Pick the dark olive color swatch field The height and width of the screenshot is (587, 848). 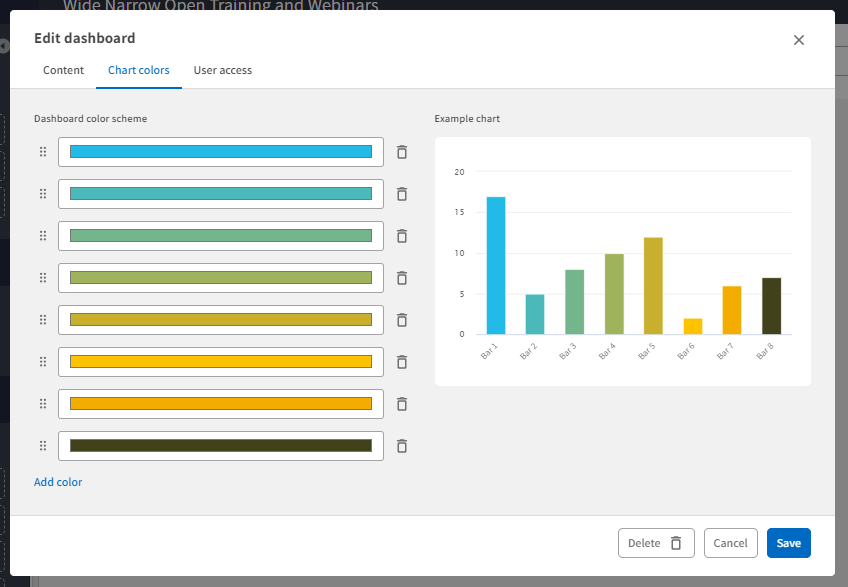click(x=221, y=446)
